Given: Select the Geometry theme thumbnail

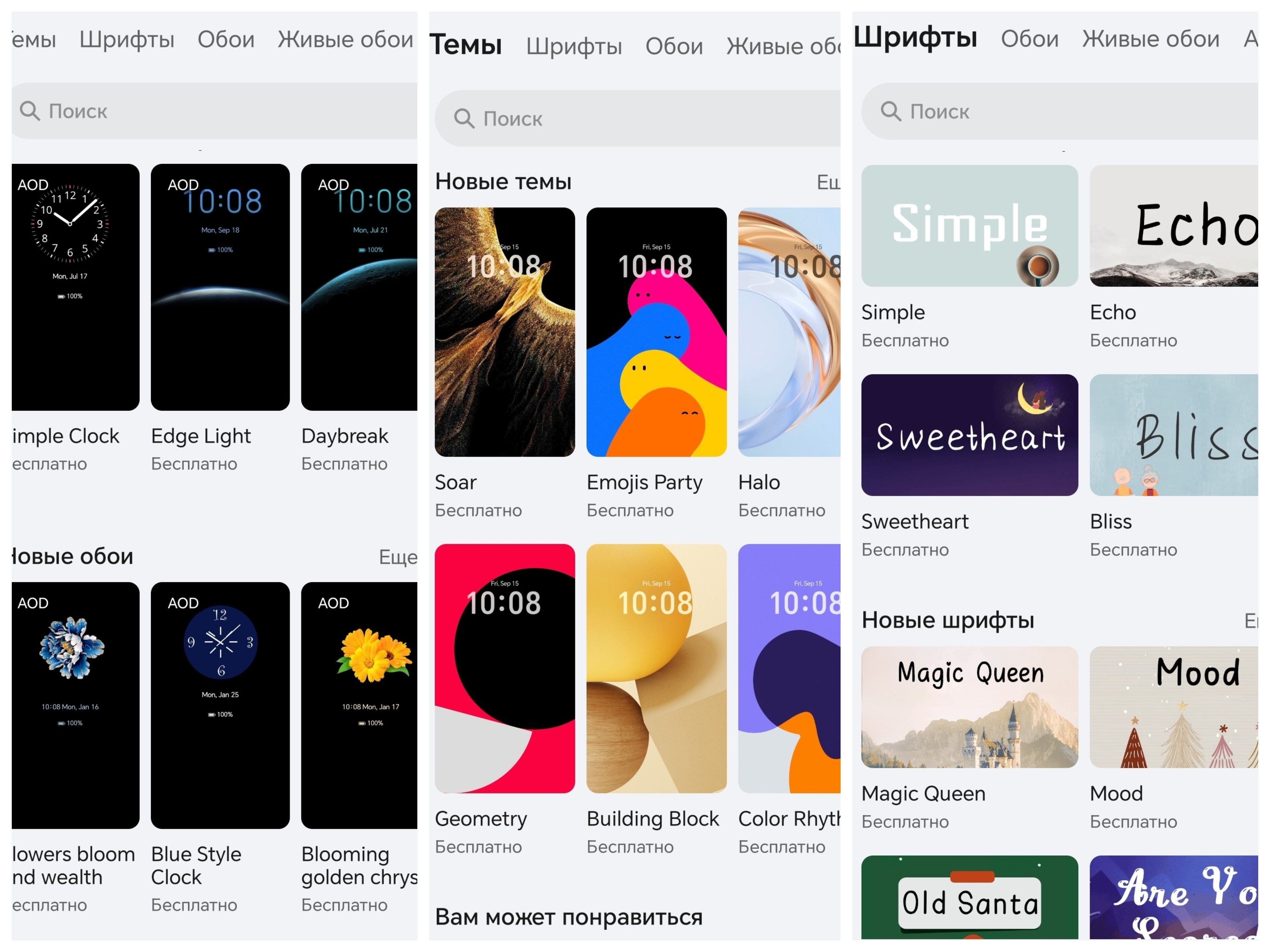Looking at the screenshot, I should [x=505, y=668].
